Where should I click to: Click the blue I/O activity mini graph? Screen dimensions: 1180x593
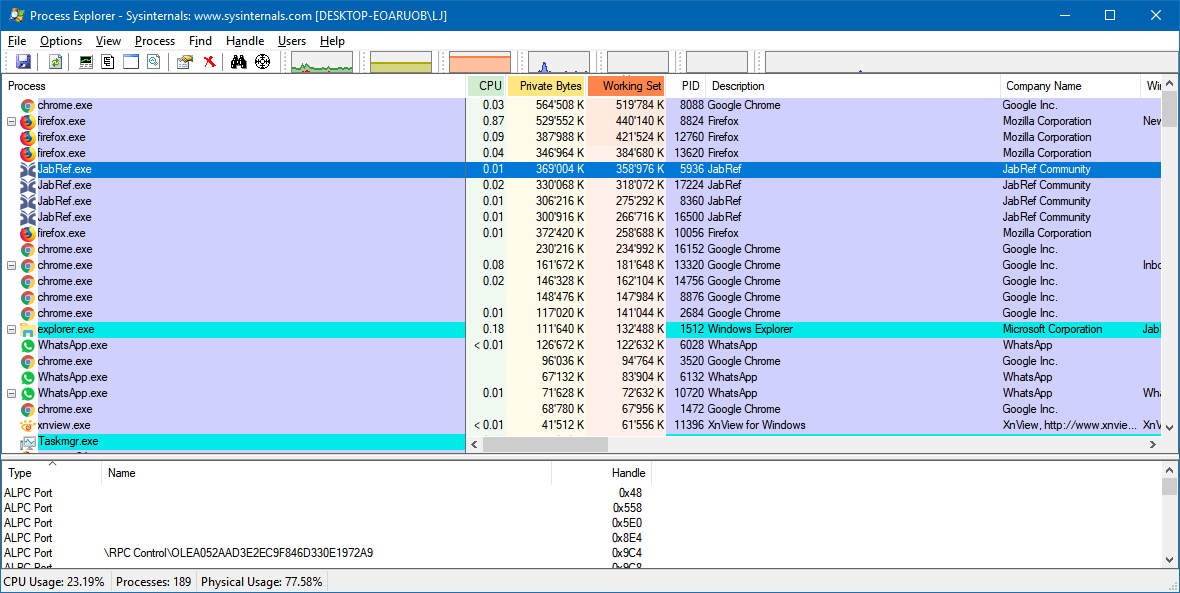[x=559, y=62]
